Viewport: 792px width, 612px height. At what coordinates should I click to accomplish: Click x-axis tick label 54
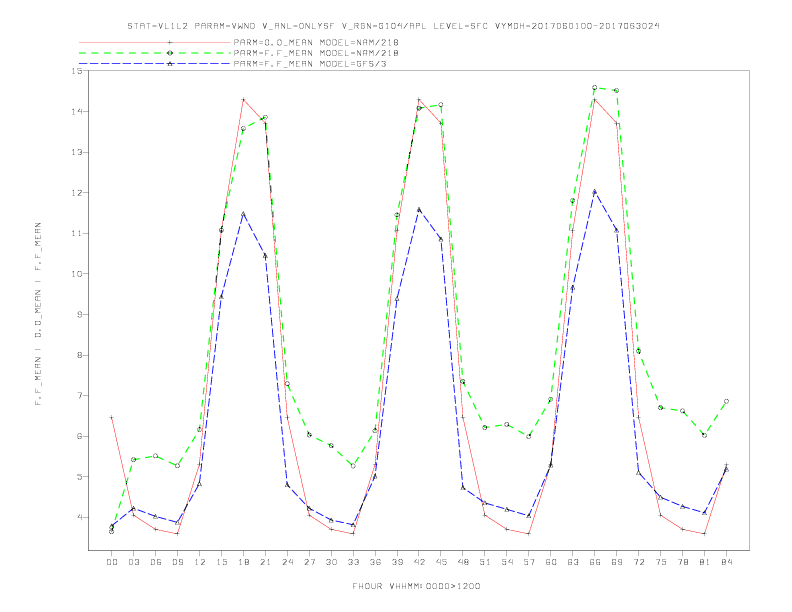click(507, 562)
